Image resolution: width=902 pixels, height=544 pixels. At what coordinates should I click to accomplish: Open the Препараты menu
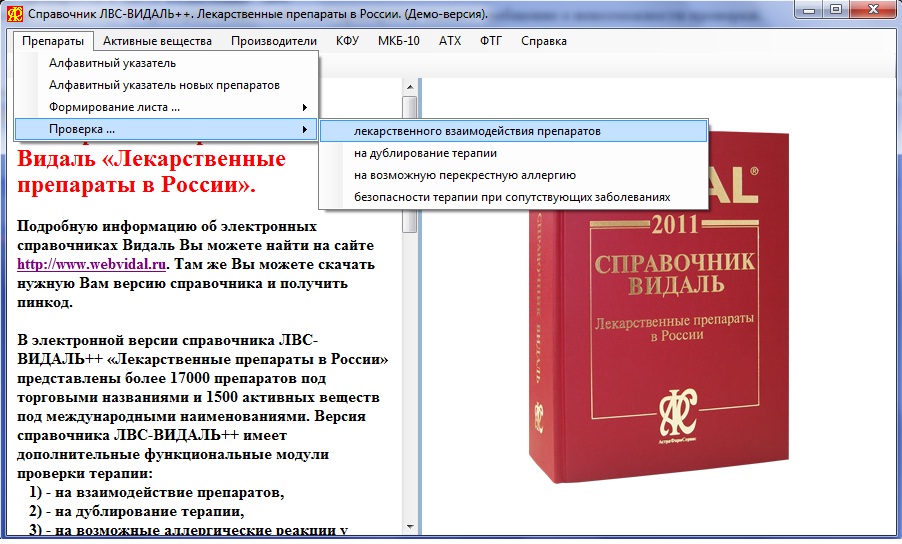tap(53, 41)
